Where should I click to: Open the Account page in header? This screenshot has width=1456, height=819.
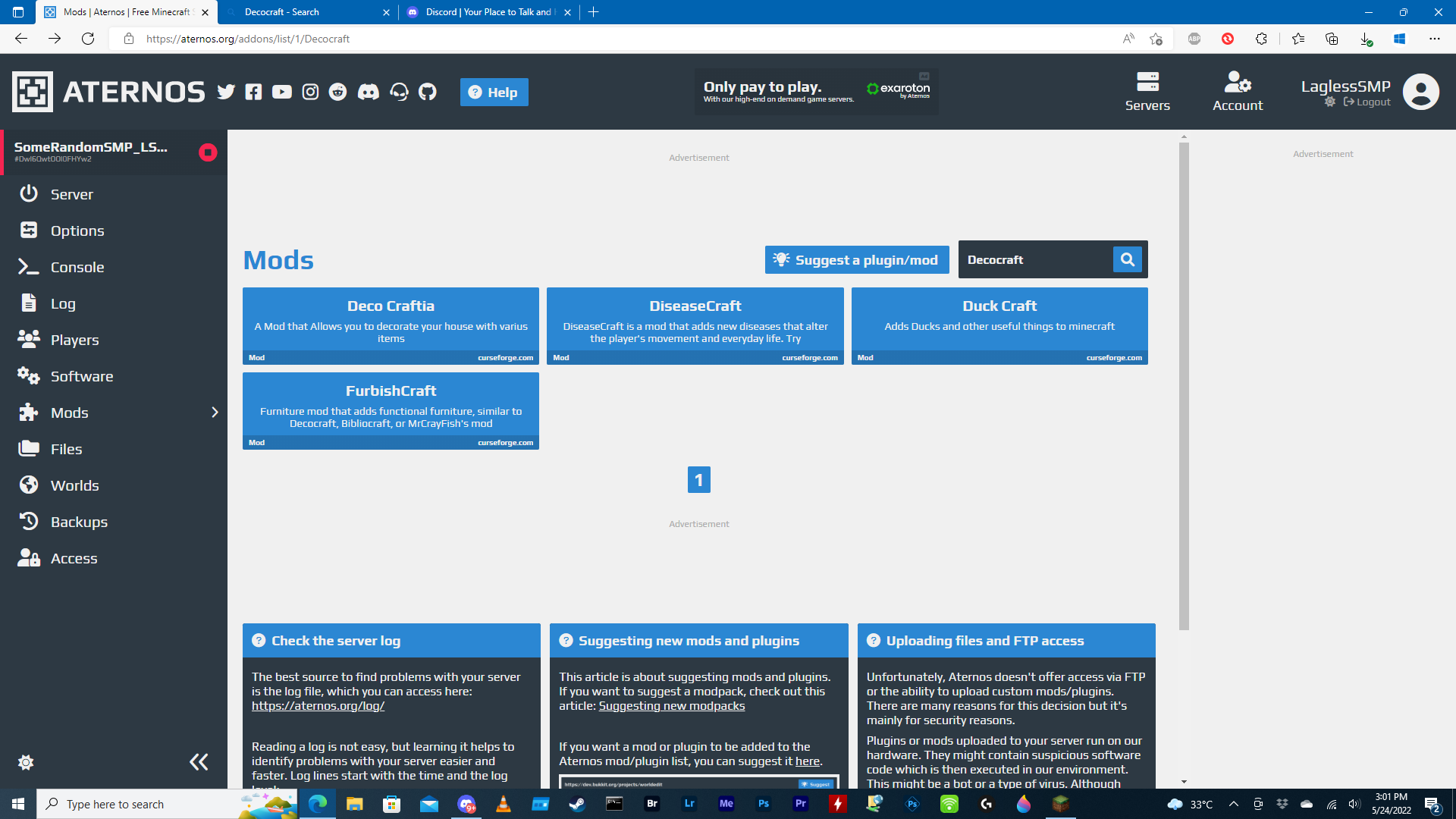point(1238,92)
